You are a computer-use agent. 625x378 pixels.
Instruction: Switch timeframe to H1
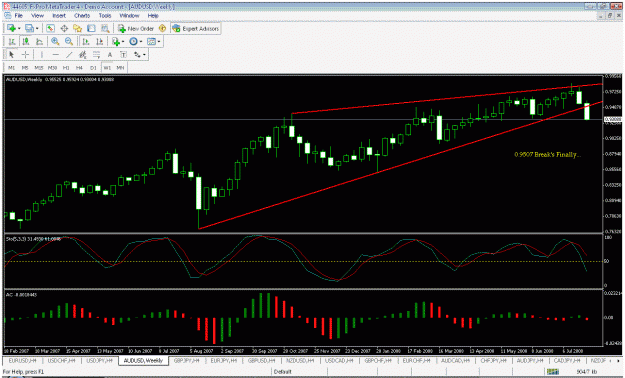[66, 68]
